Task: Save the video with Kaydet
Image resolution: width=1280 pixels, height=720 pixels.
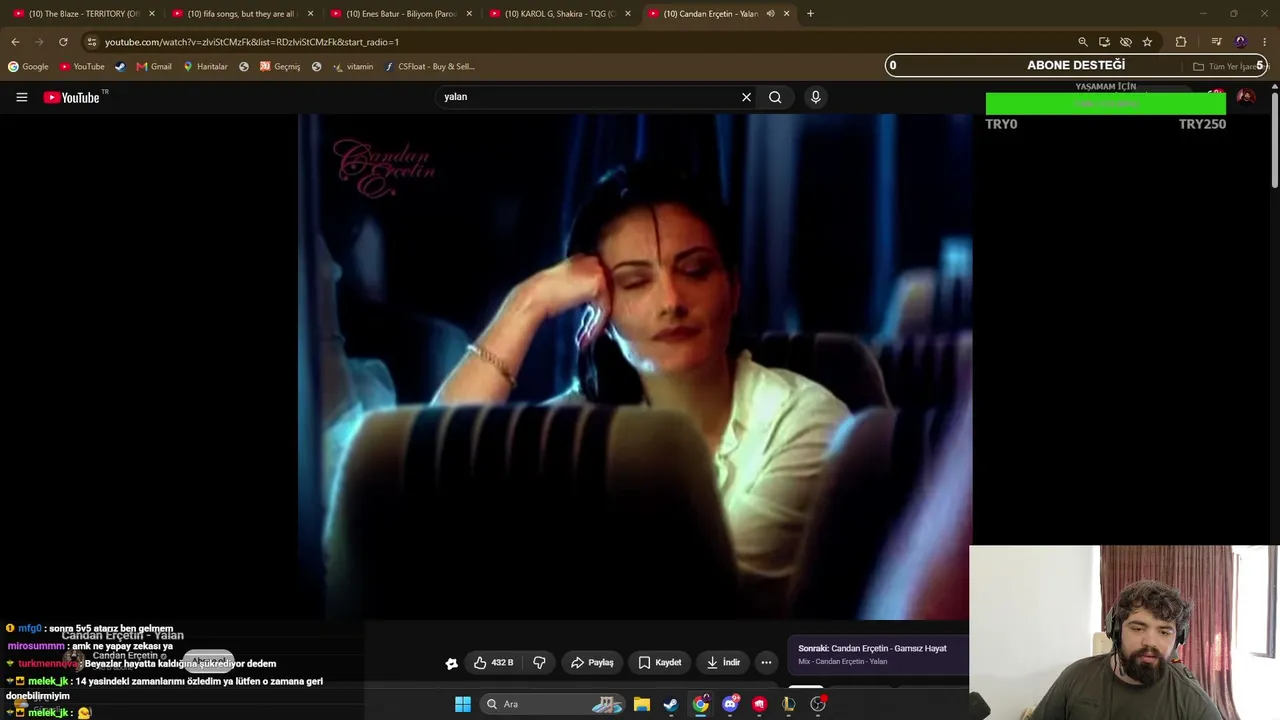Action: tap(660, 662)
